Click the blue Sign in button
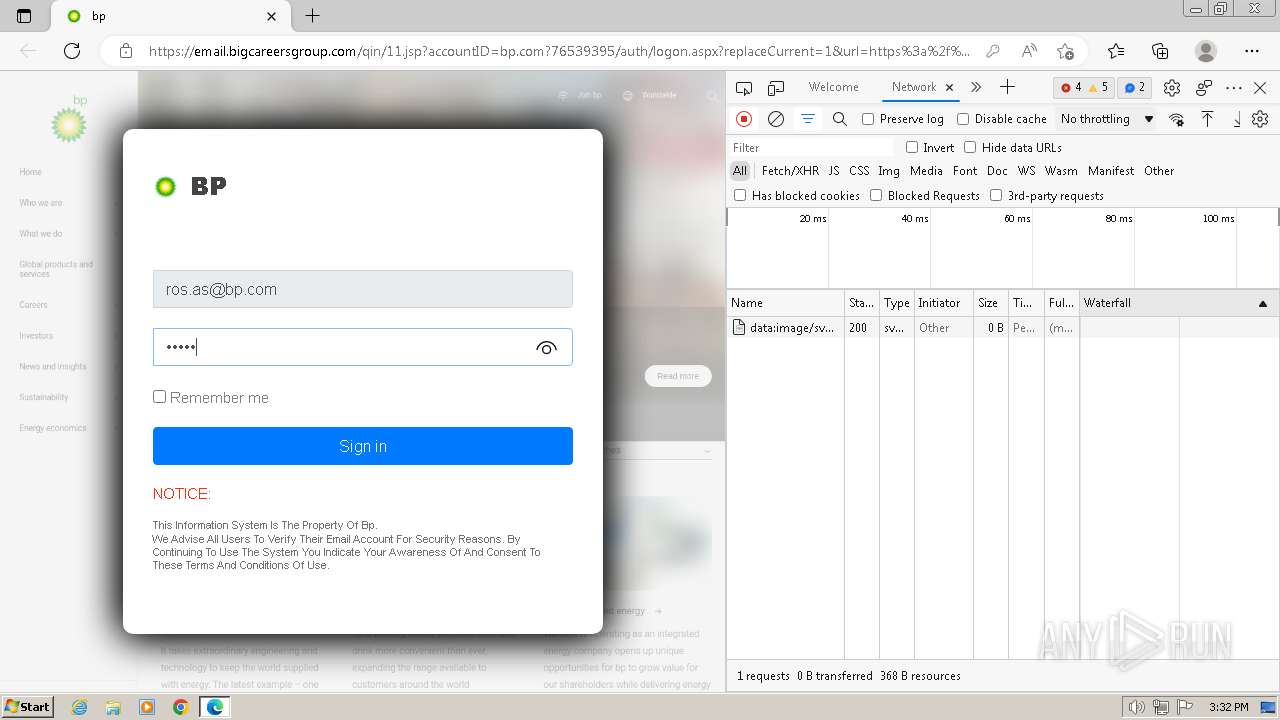The width and height of the screenshot is (1280, 720). tap(363, 446)
